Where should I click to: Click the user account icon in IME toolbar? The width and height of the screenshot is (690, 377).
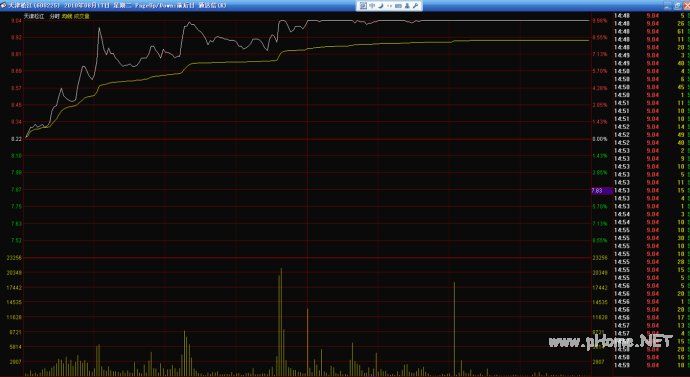407,6
